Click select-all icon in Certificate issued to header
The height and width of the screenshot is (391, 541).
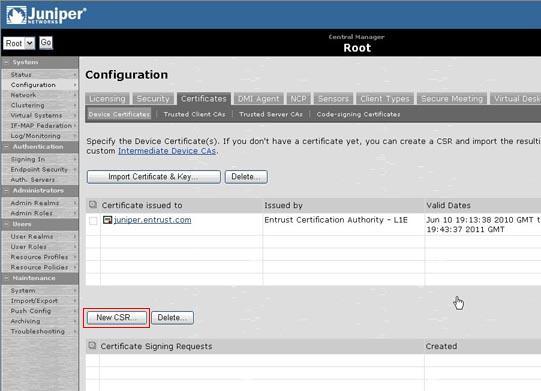point(93,205)
